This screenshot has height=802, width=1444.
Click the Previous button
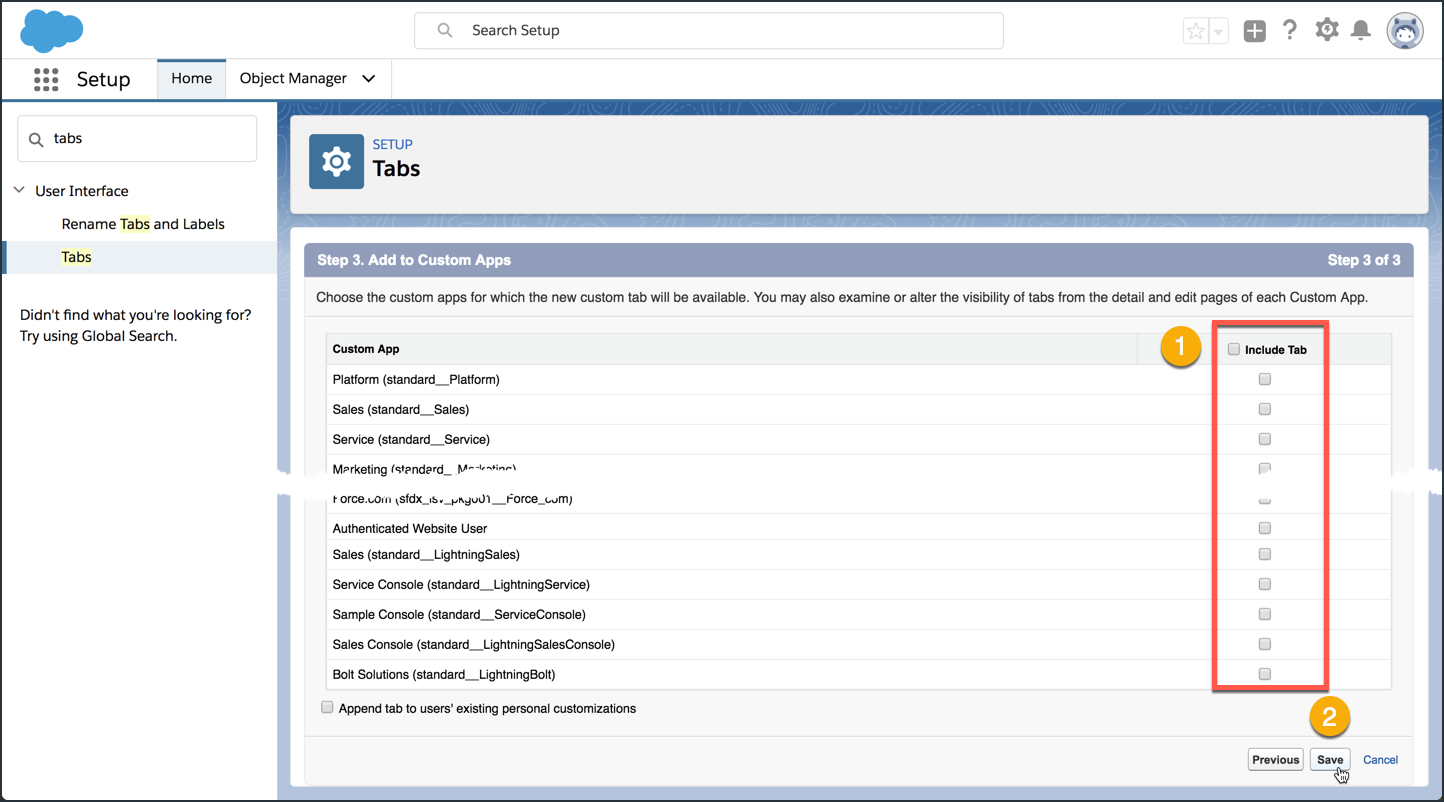tap(1276, 760)
